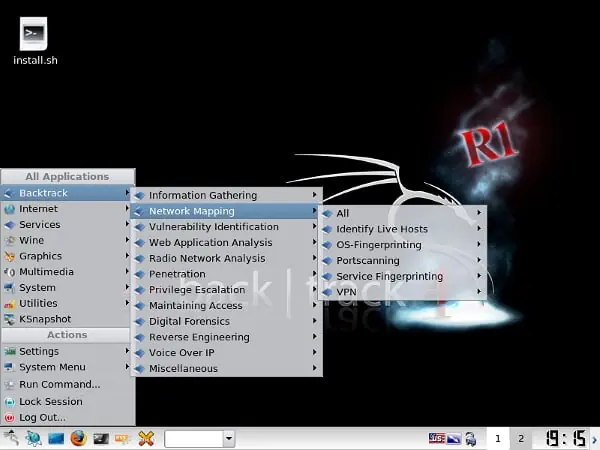Expand the System submenu arrow
The image size is (600, 450).
(127, 287)
